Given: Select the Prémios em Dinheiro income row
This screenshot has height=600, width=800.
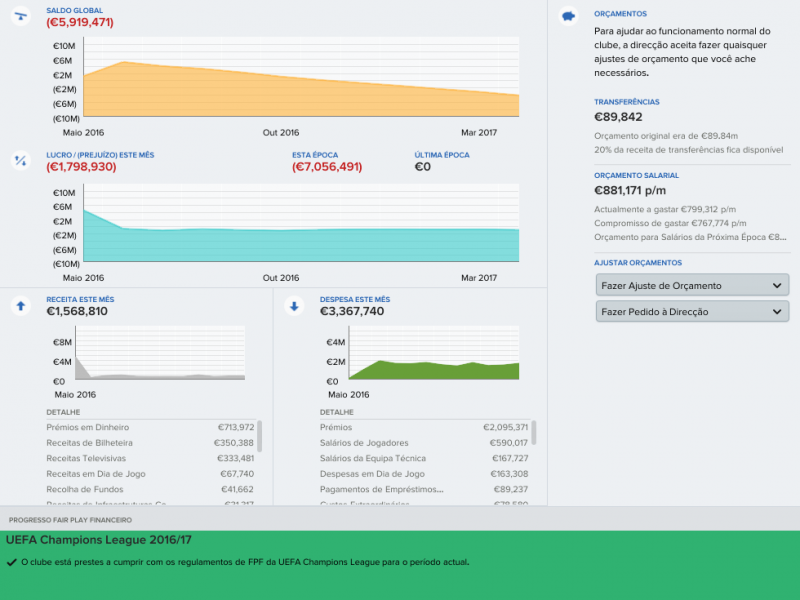Looking at the screenshot, I should (x=150, y=427).
